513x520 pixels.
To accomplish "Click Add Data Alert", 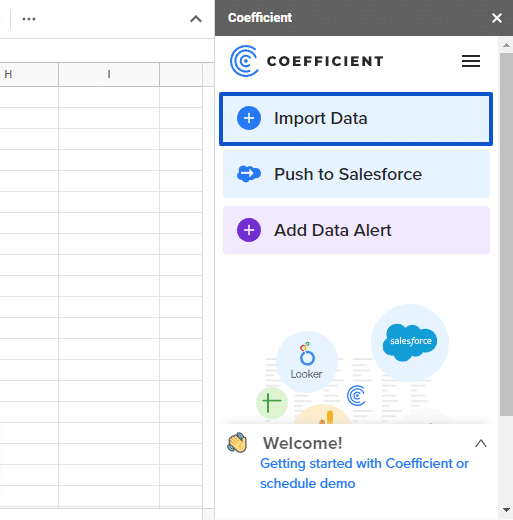I will tap(356, 230).
